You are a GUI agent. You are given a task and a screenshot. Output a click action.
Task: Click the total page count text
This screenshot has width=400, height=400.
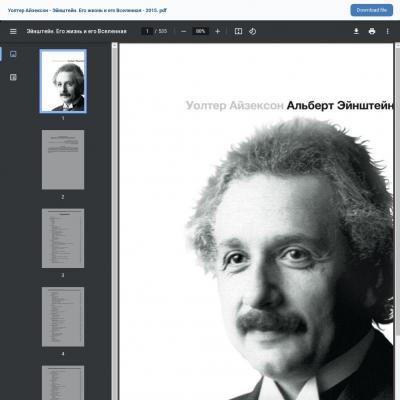pyautogui.click(x=161, y=31)
